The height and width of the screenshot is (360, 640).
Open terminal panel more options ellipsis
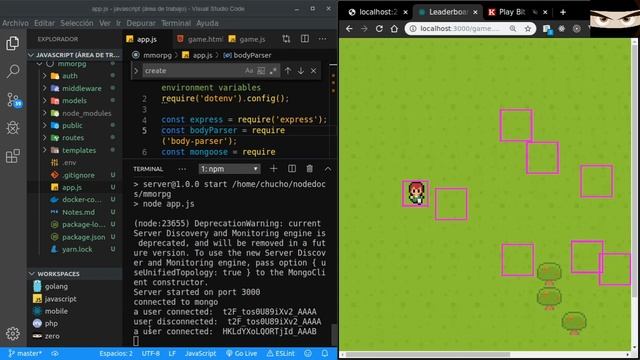click(x=182, y=169)
